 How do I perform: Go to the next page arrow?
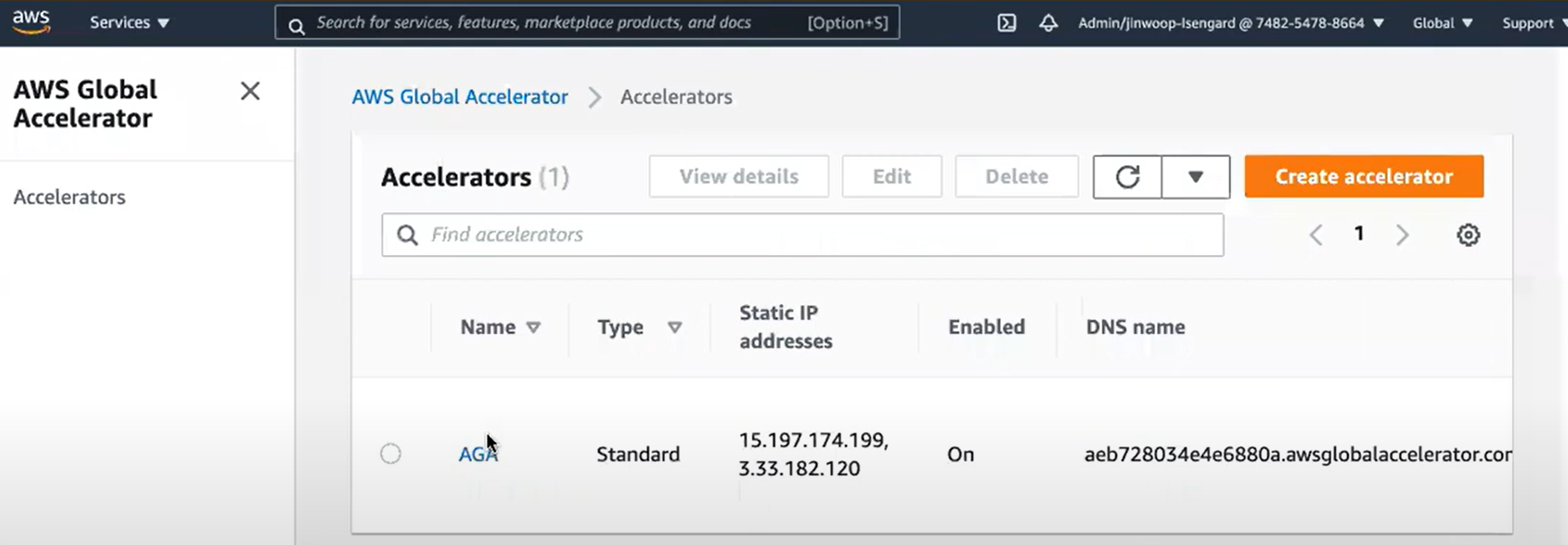[1402, 234]
